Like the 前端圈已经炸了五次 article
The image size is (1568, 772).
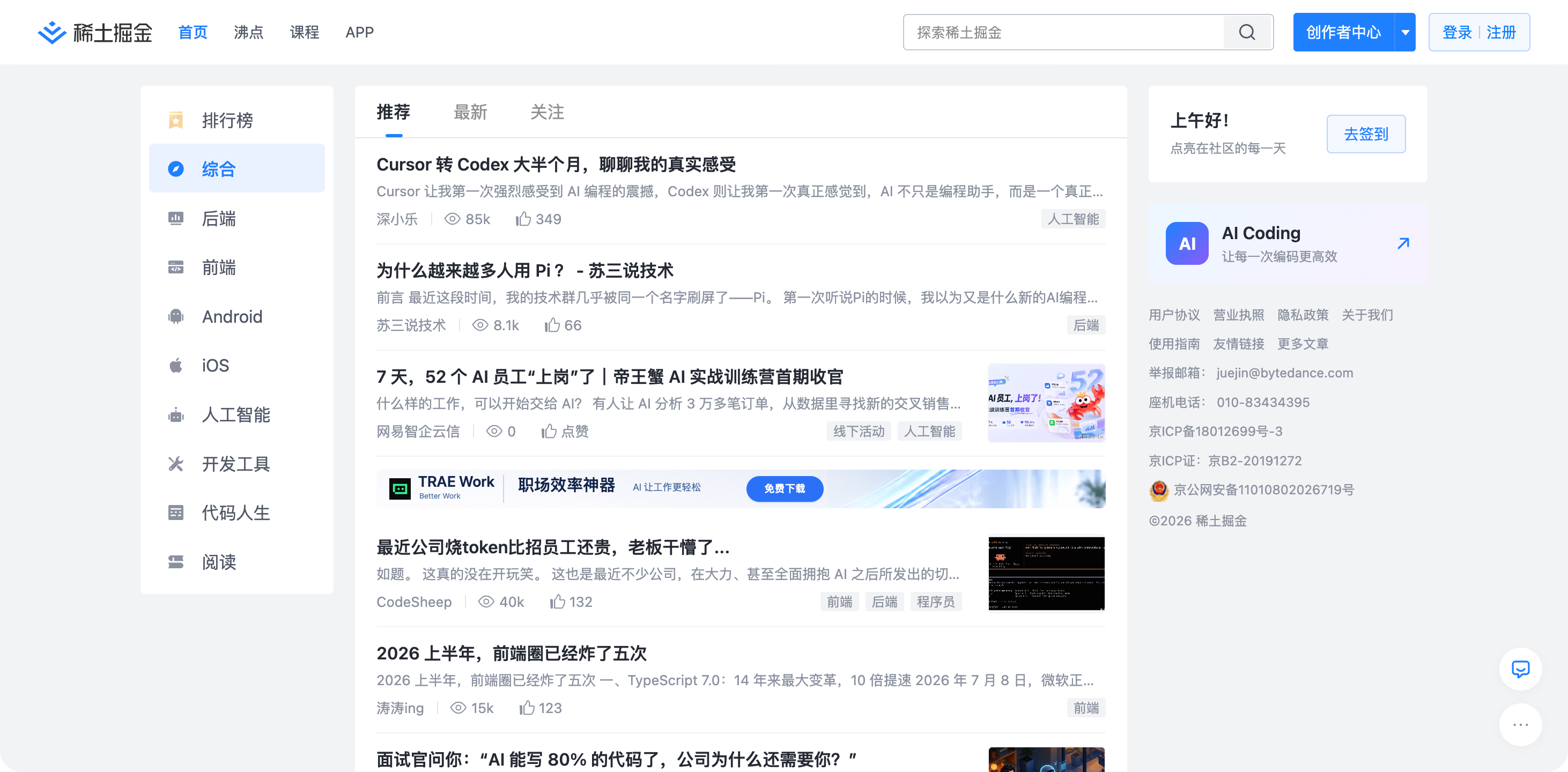(x=527, y=708)
